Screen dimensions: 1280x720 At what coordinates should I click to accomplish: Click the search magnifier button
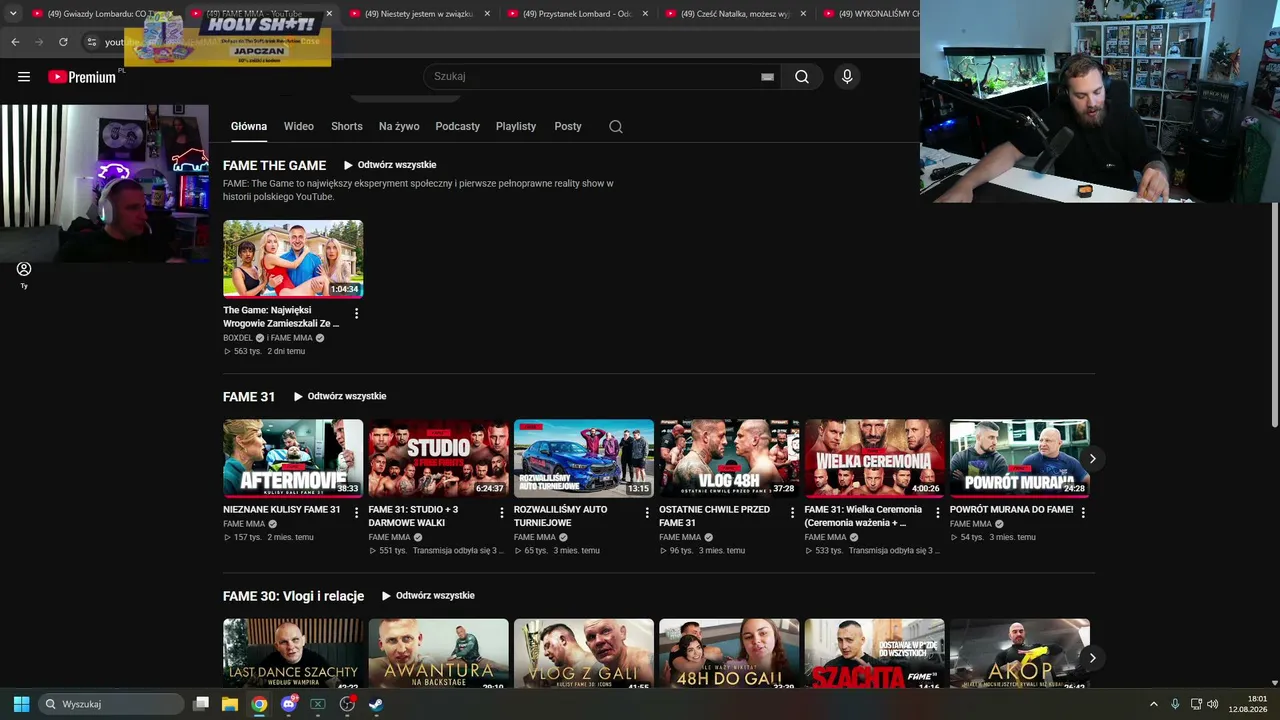(802, 77)
